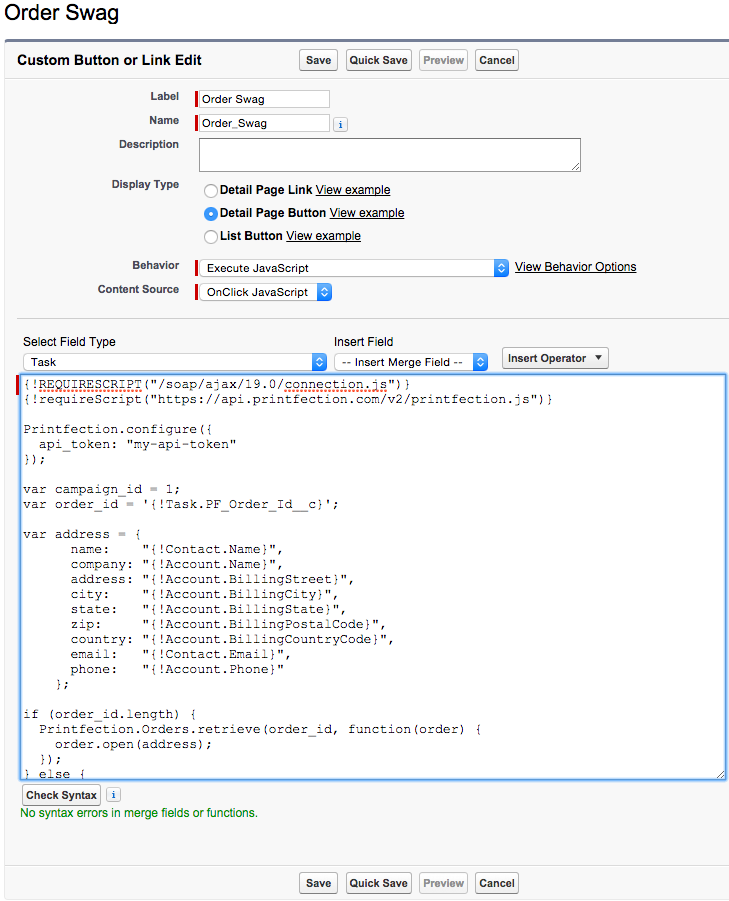Expand the Select Field Type Task dropdown
The height and width of the screenshot is (901, 729).
tap(175, 362)
